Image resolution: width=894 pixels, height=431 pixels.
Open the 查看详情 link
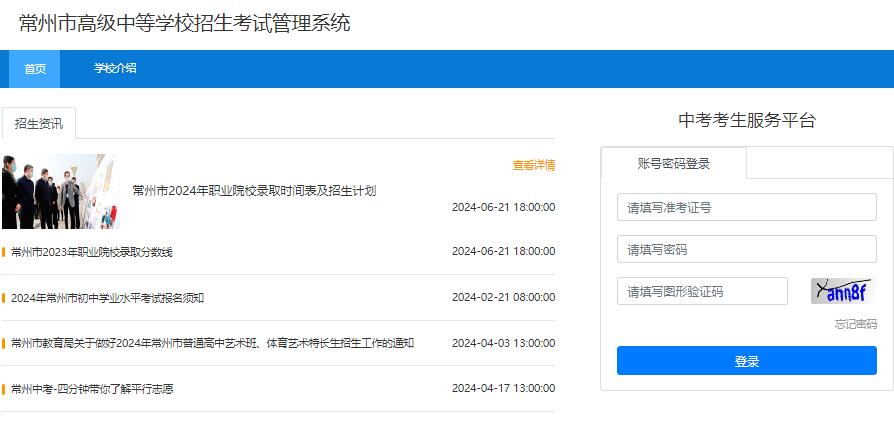533,165
